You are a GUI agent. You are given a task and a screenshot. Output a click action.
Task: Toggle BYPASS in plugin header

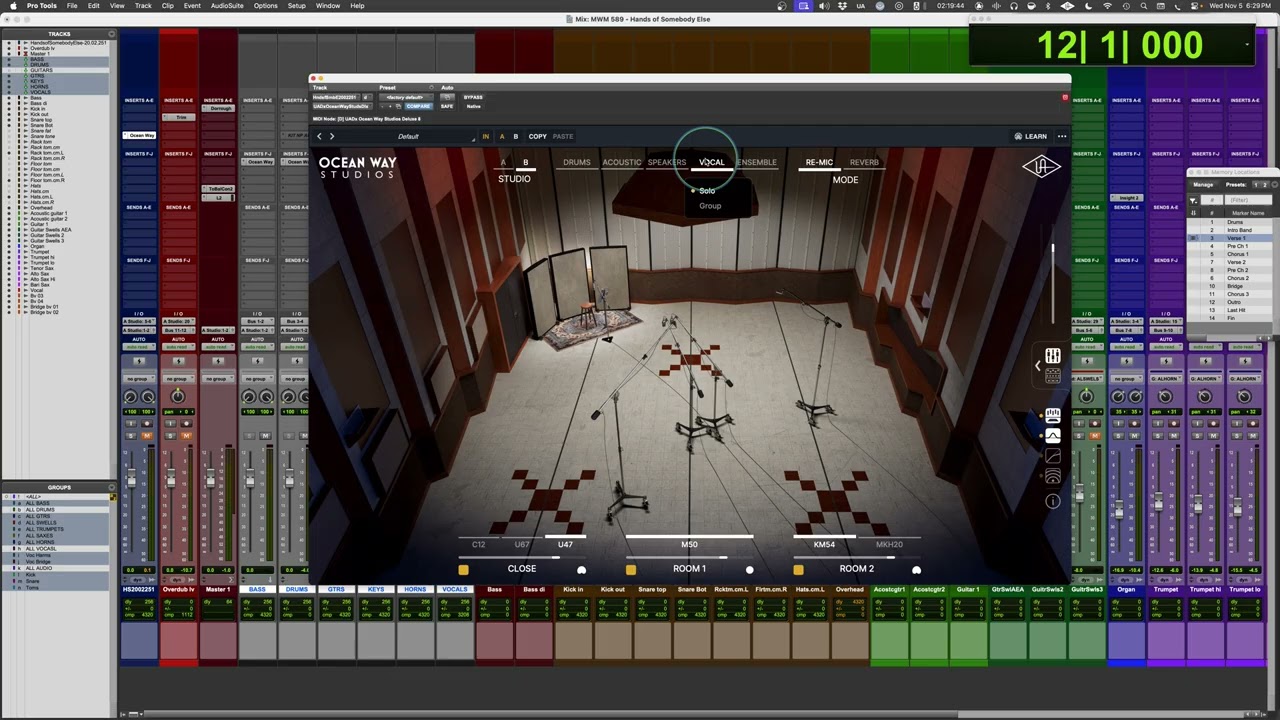pyautogui.click(x=473, y=97)
